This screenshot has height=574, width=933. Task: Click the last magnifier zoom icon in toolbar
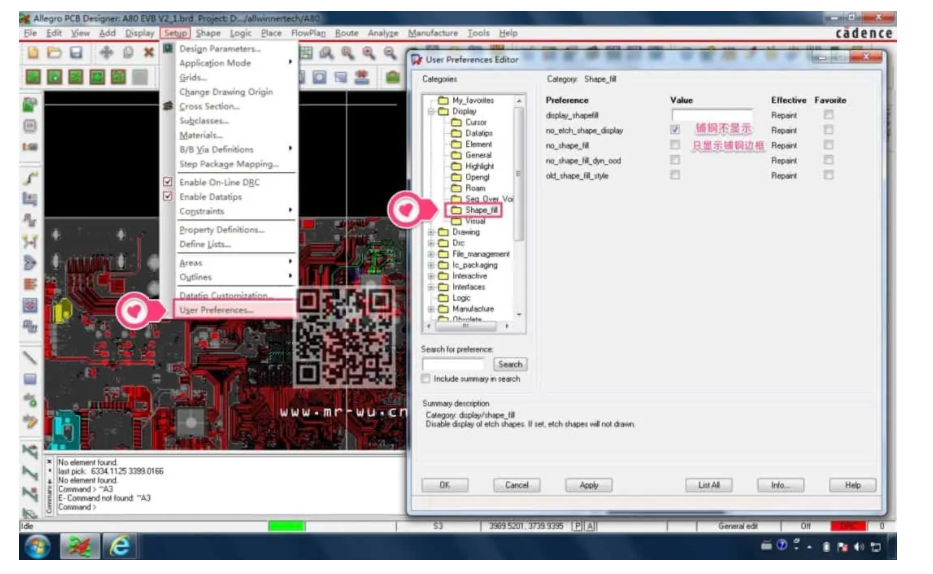point(390,53)
